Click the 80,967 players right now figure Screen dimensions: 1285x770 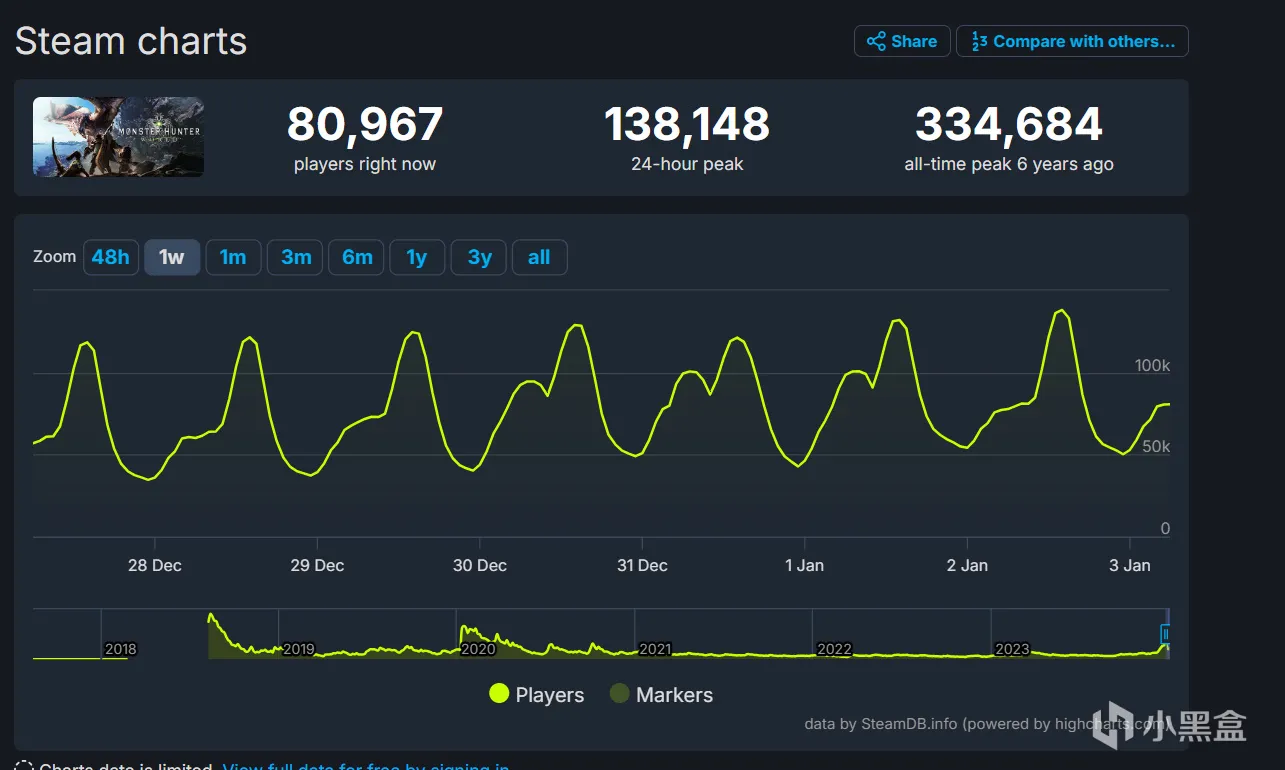coord(365,125)
